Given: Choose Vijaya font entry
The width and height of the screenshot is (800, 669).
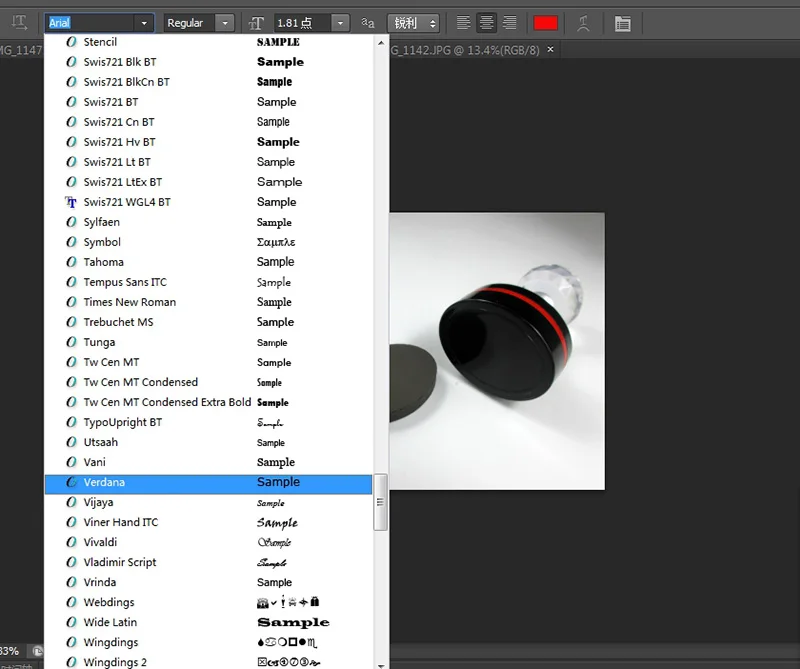Looking at the screenshot, I should [208, 502].
